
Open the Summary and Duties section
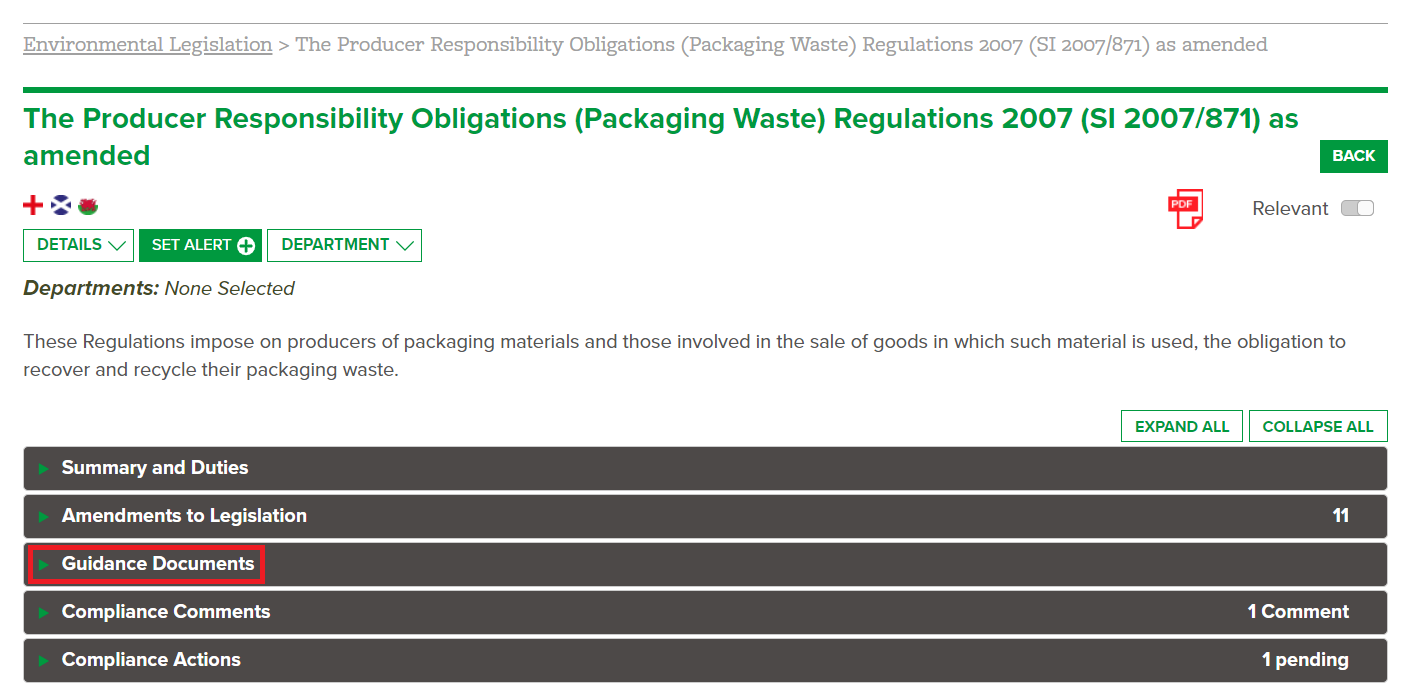705,468
